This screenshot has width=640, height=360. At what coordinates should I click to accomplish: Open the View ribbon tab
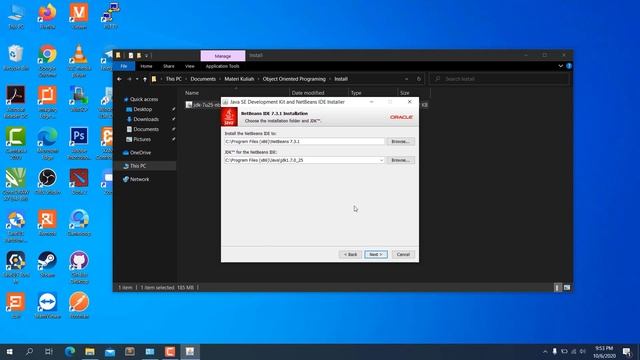(x=190, y=66)
